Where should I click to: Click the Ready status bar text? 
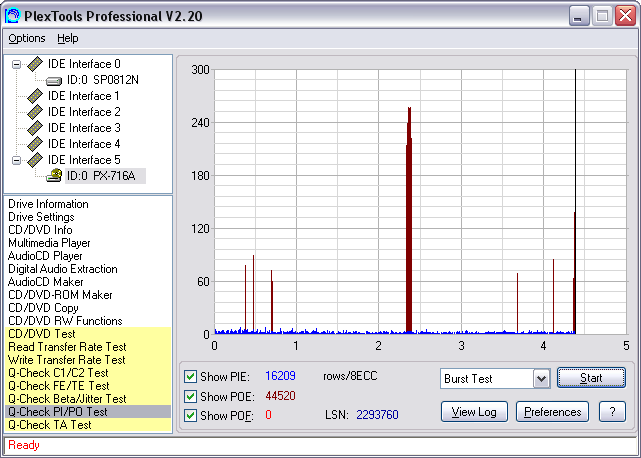[x=24, y=445]
